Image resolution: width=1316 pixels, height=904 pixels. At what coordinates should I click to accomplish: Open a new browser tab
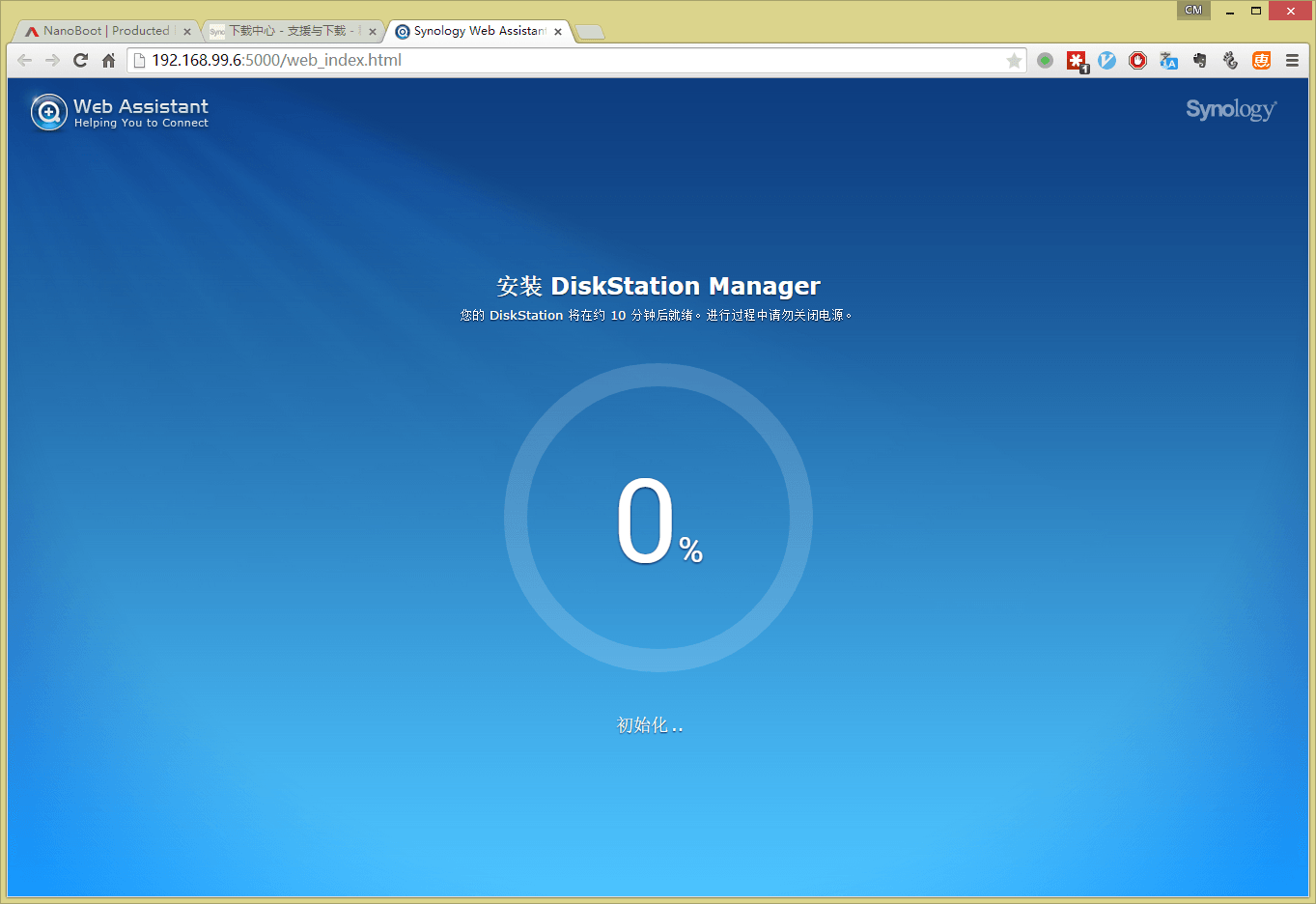(x=590, y=32)
